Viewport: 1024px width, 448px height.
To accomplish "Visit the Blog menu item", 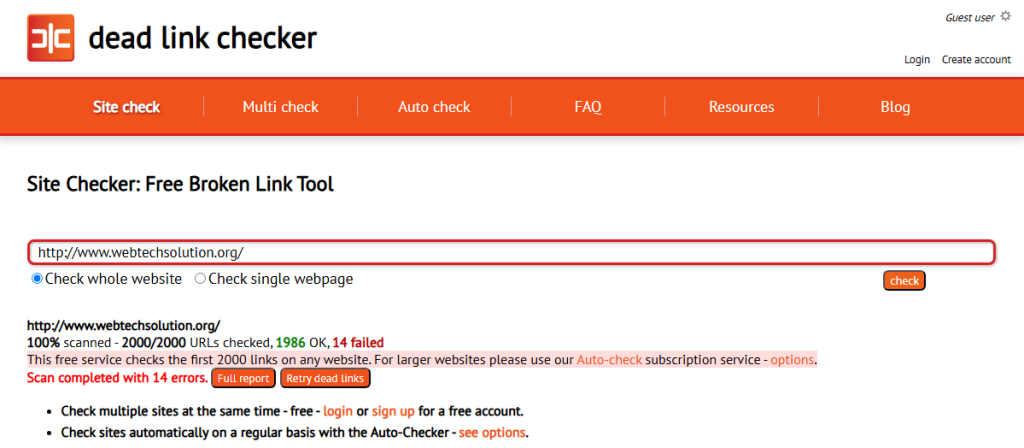I will click(895, 107).
